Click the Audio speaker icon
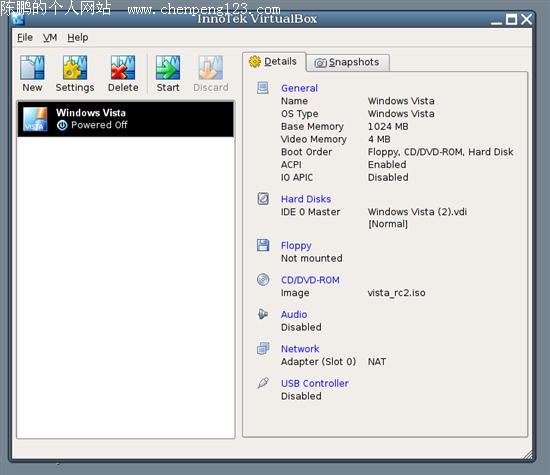The height and width of the screenshot is (475, 550). [263, 314]
